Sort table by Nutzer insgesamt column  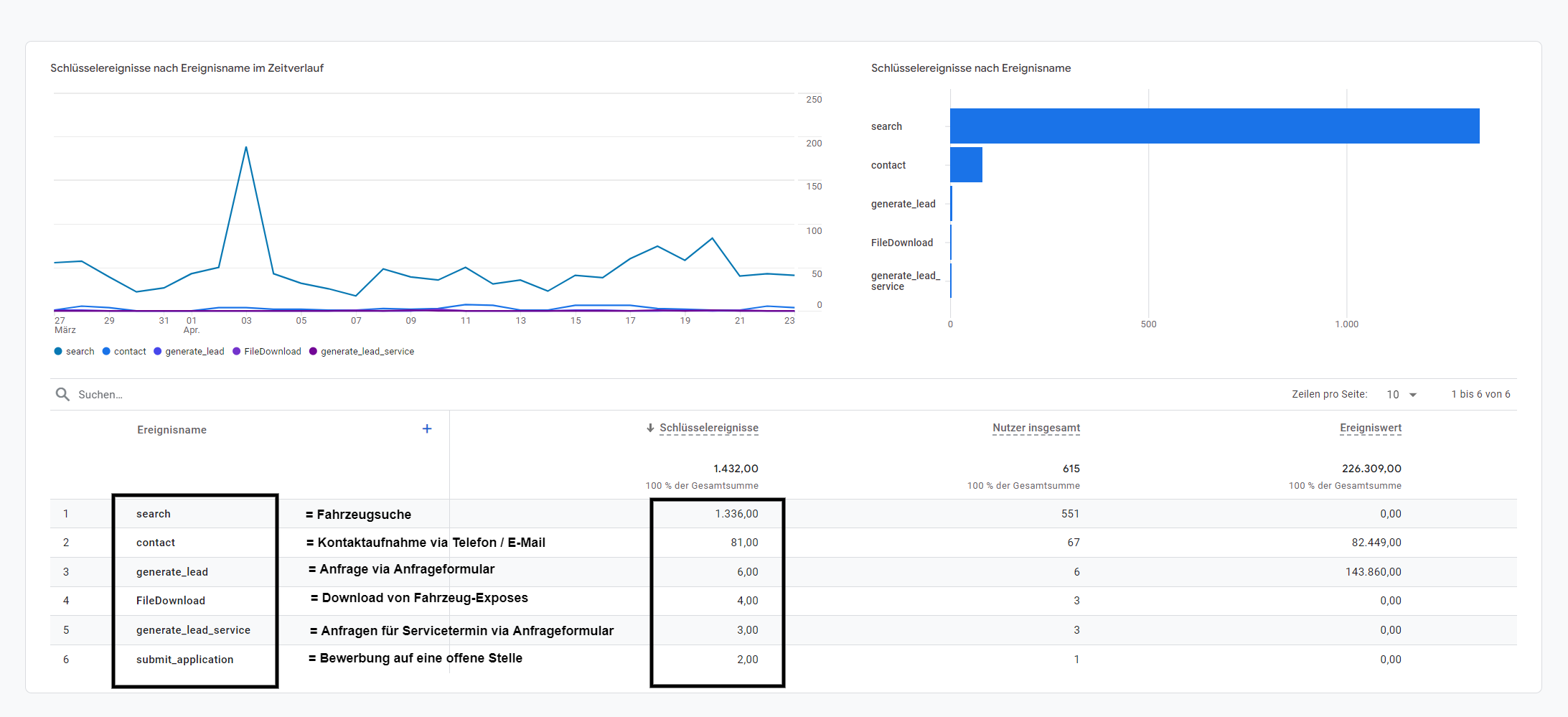[1036, 428]
